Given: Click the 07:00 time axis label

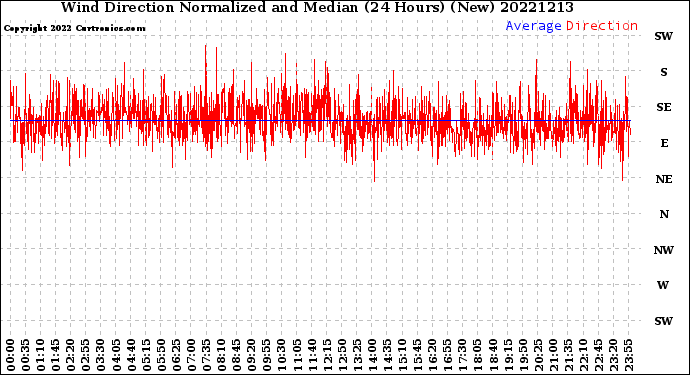Looking at the screenshot, I should pyautogui.click(x=191, y=355).
